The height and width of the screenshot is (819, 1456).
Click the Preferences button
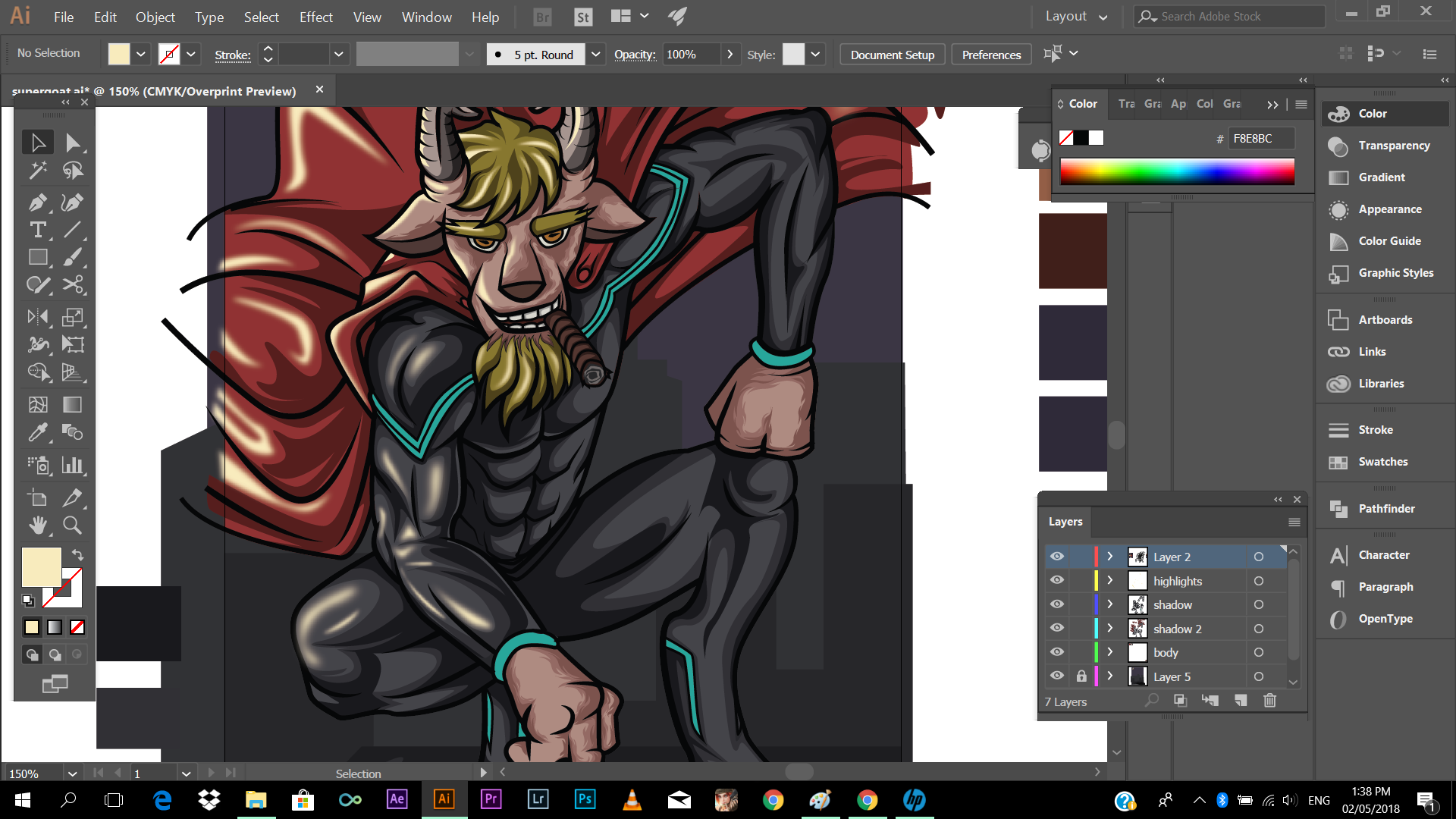tap(991, 55)
